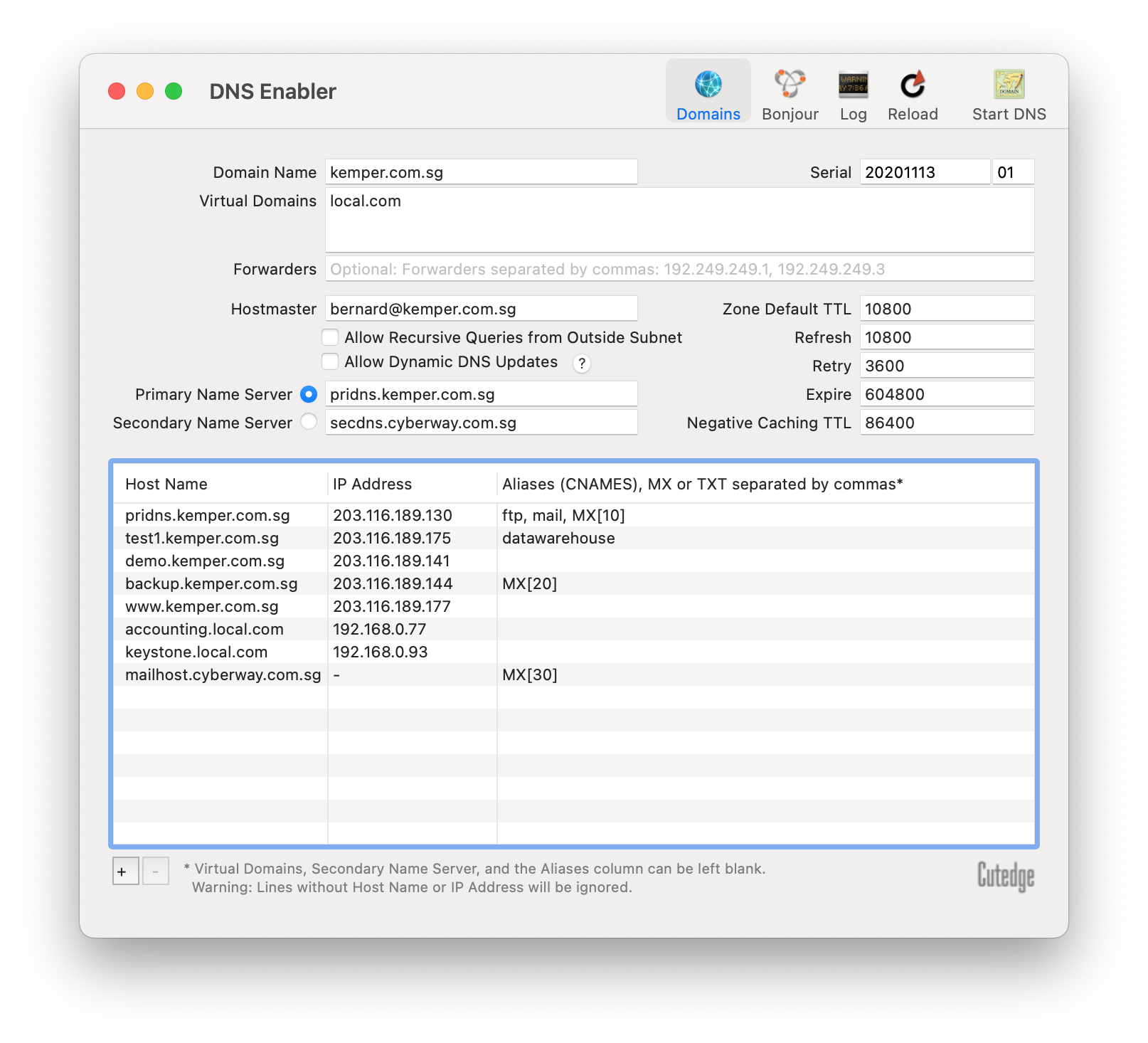
Task: Click the Forwarders input field
Action: 679,269
